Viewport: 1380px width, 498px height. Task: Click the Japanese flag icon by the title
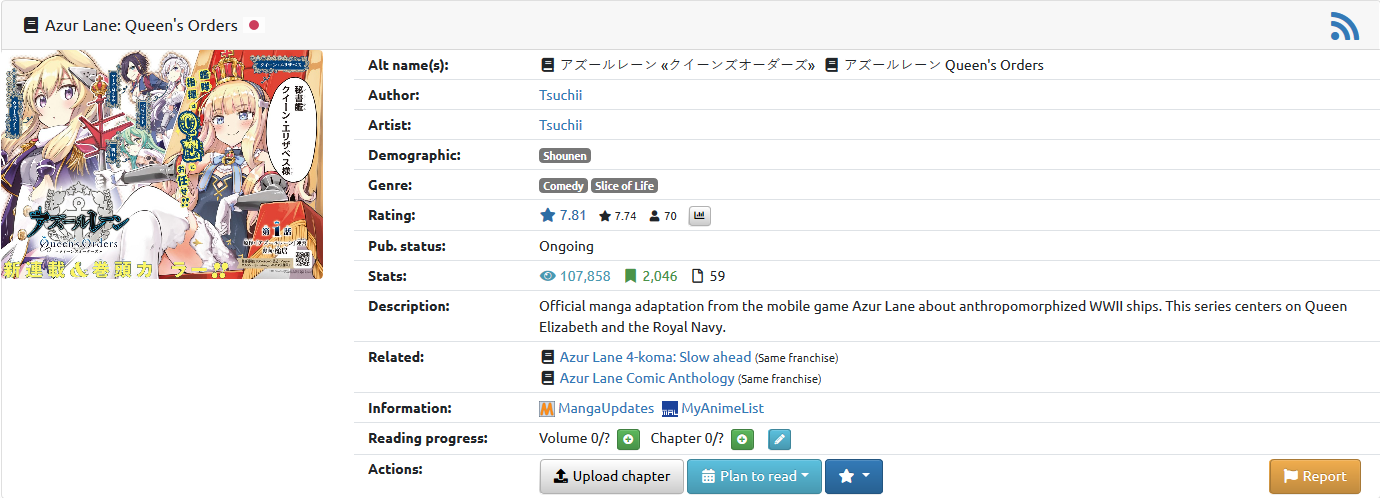tap(253, 25)
